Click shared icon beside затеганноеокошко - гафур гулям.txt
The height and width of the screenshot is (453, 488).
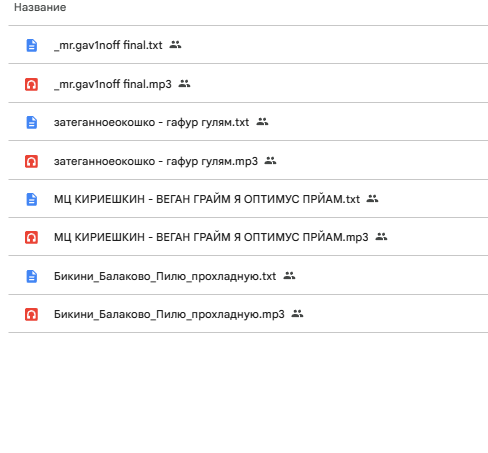click(262, 122)
